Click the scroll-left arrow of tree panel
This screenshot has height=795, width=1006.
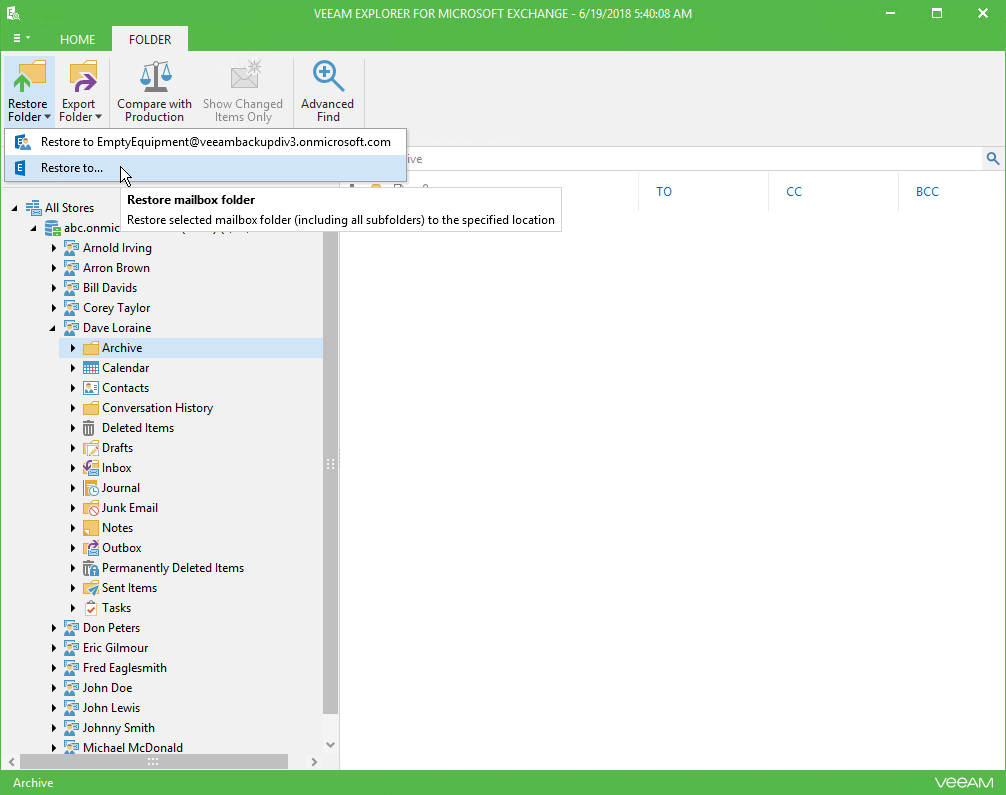[12, 762]
